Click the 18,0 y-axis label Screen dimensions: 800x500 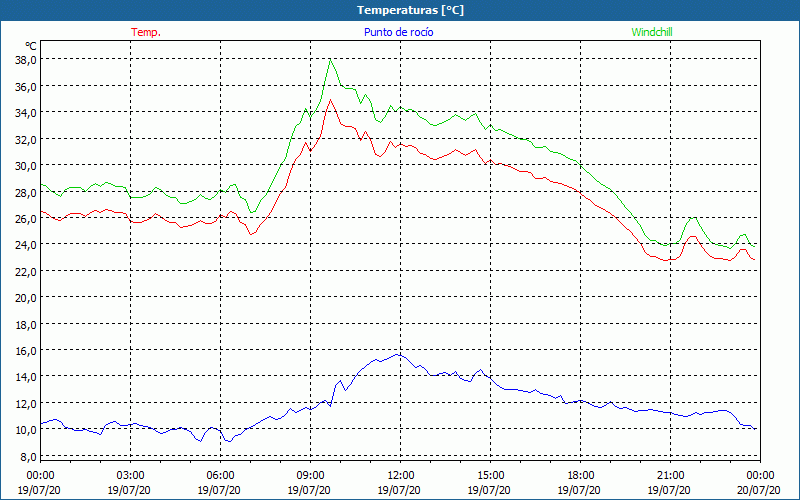(x=27, y=324)
